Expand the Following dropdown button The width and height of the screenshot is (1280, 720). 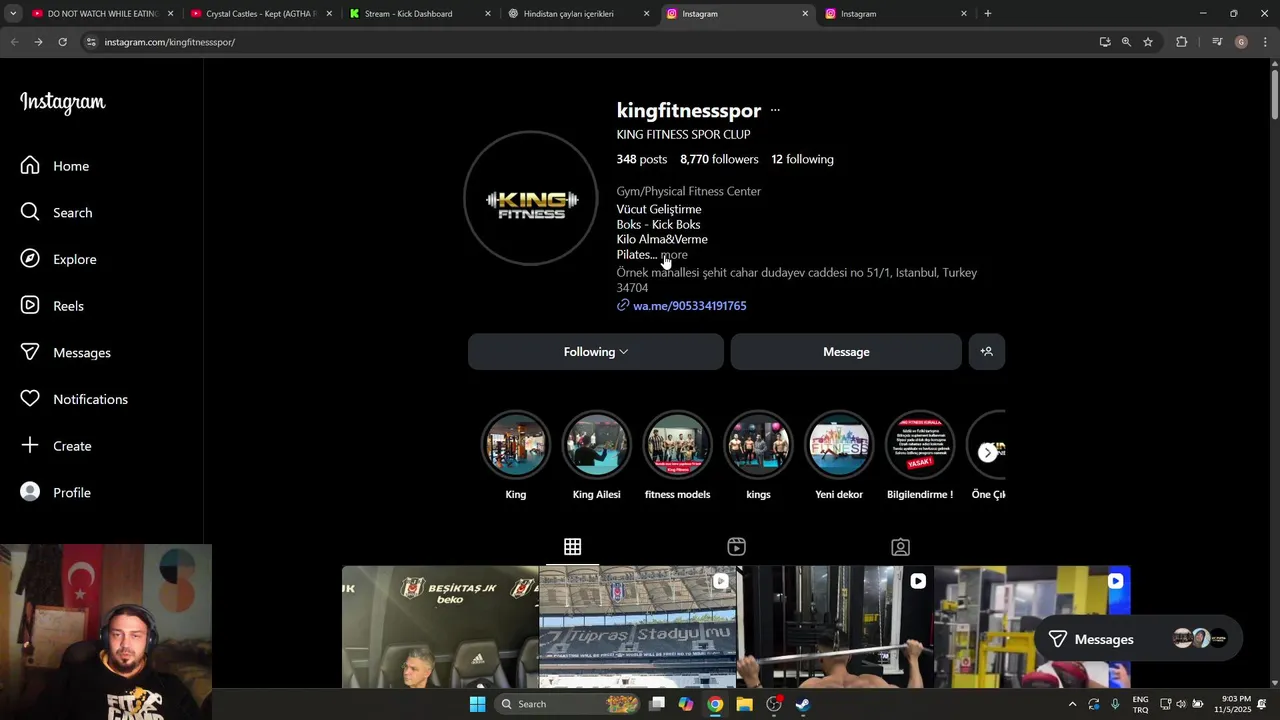(595, 352)
